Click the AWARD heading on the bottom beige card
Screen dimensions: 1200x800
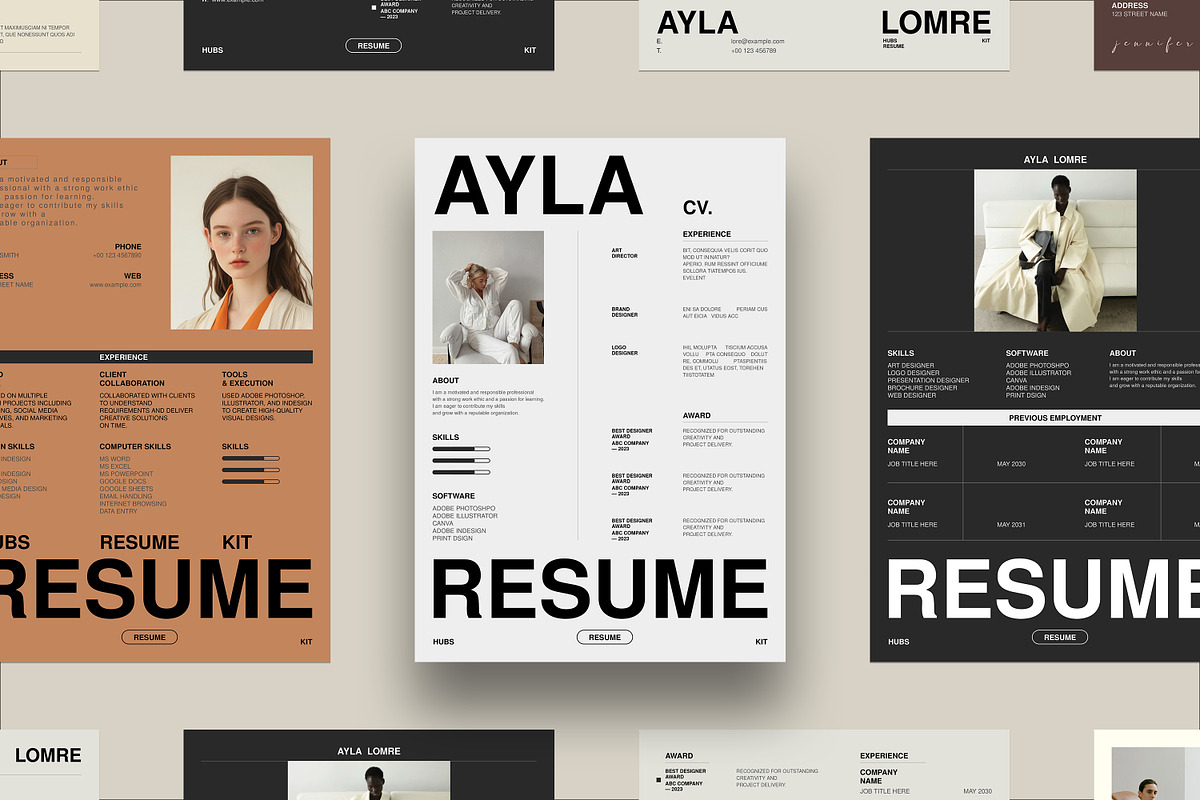[x=679, y=757]
